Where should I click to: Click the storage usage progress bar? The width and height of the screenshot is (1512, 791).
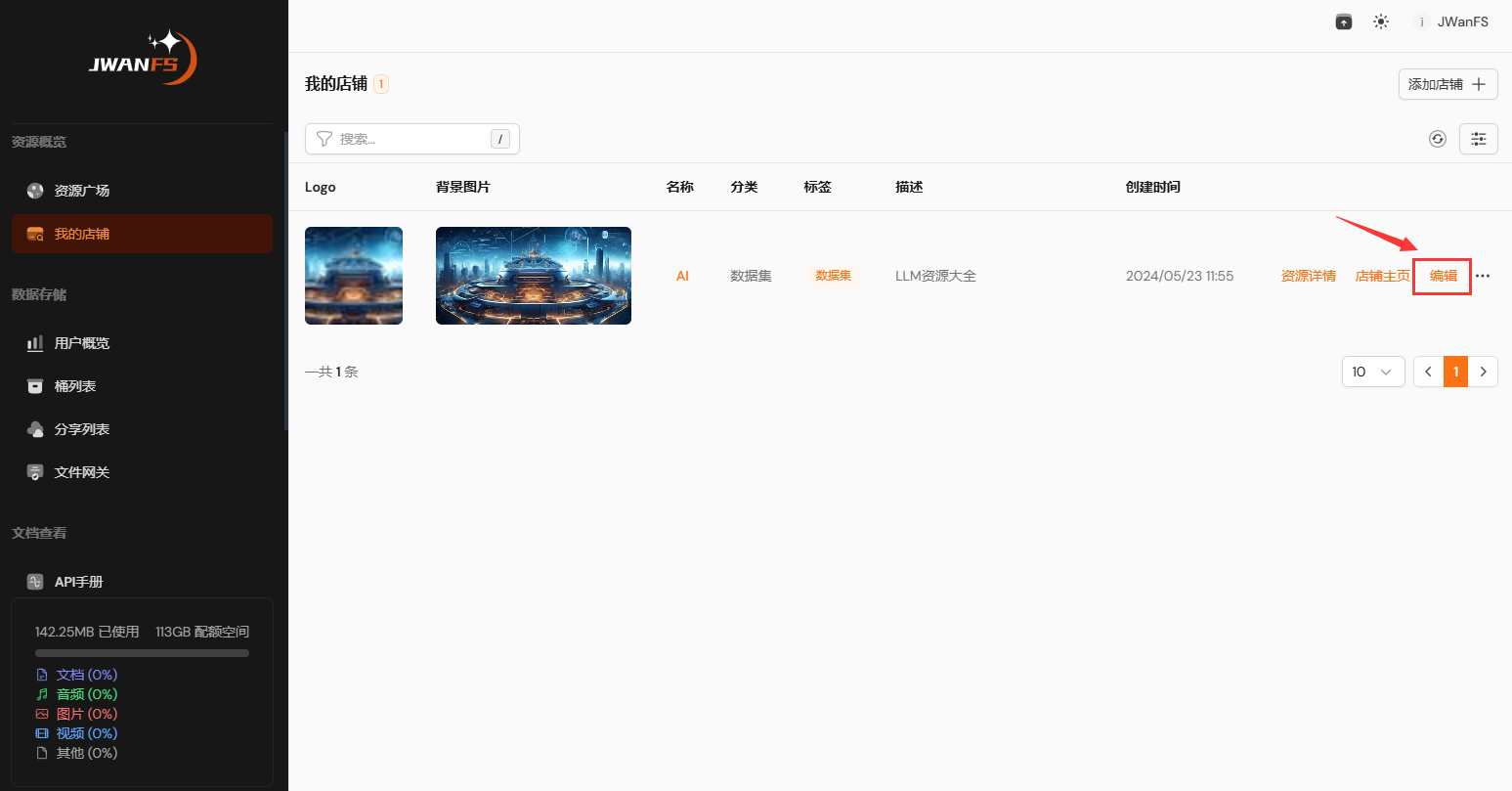pyautogui.click(x=142, y=652)
